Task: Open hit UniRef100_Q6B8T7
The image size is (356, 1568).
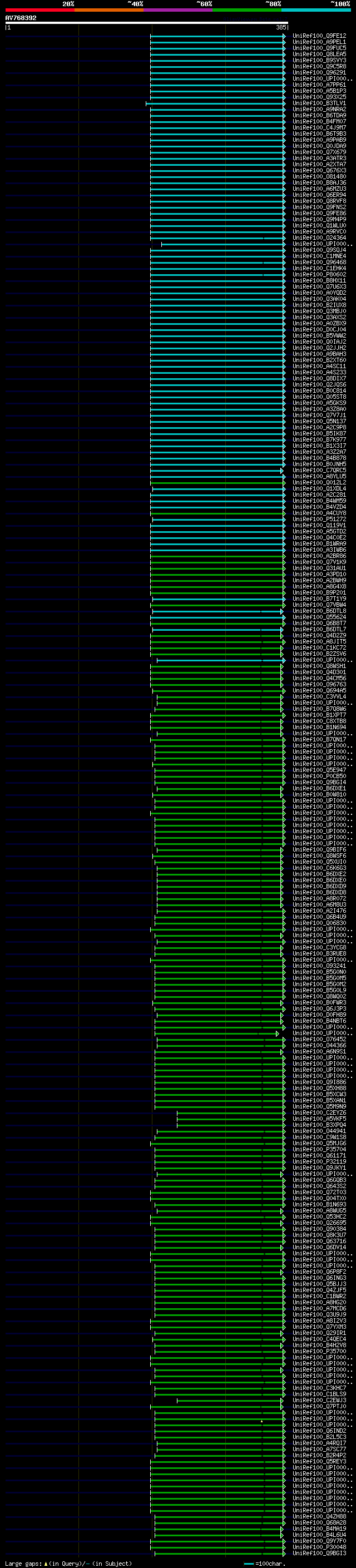Action: tap(319, 624)
